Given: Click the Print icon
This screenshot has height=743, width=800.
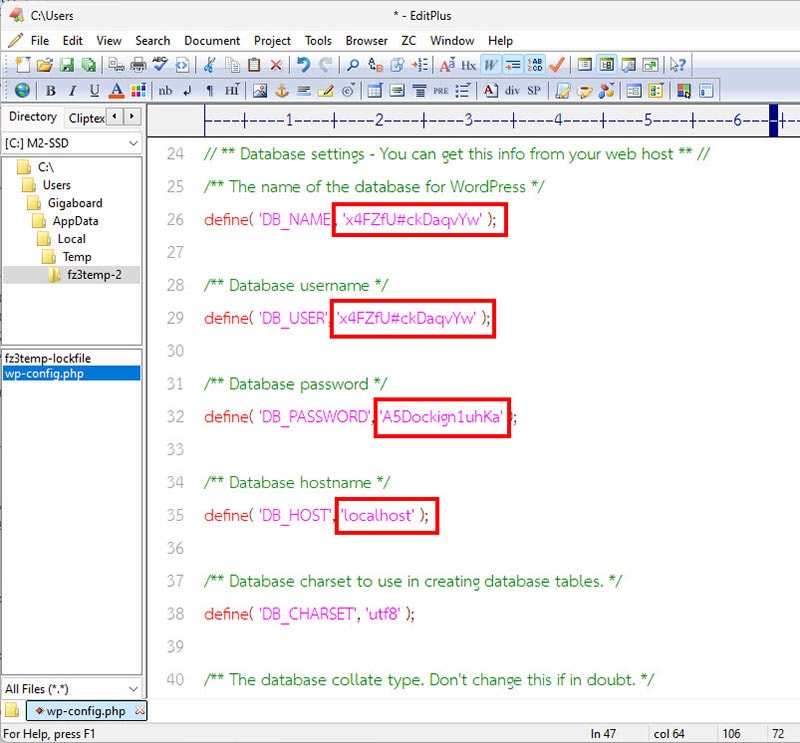Looking at the screenshot, I should coord(138,65).
